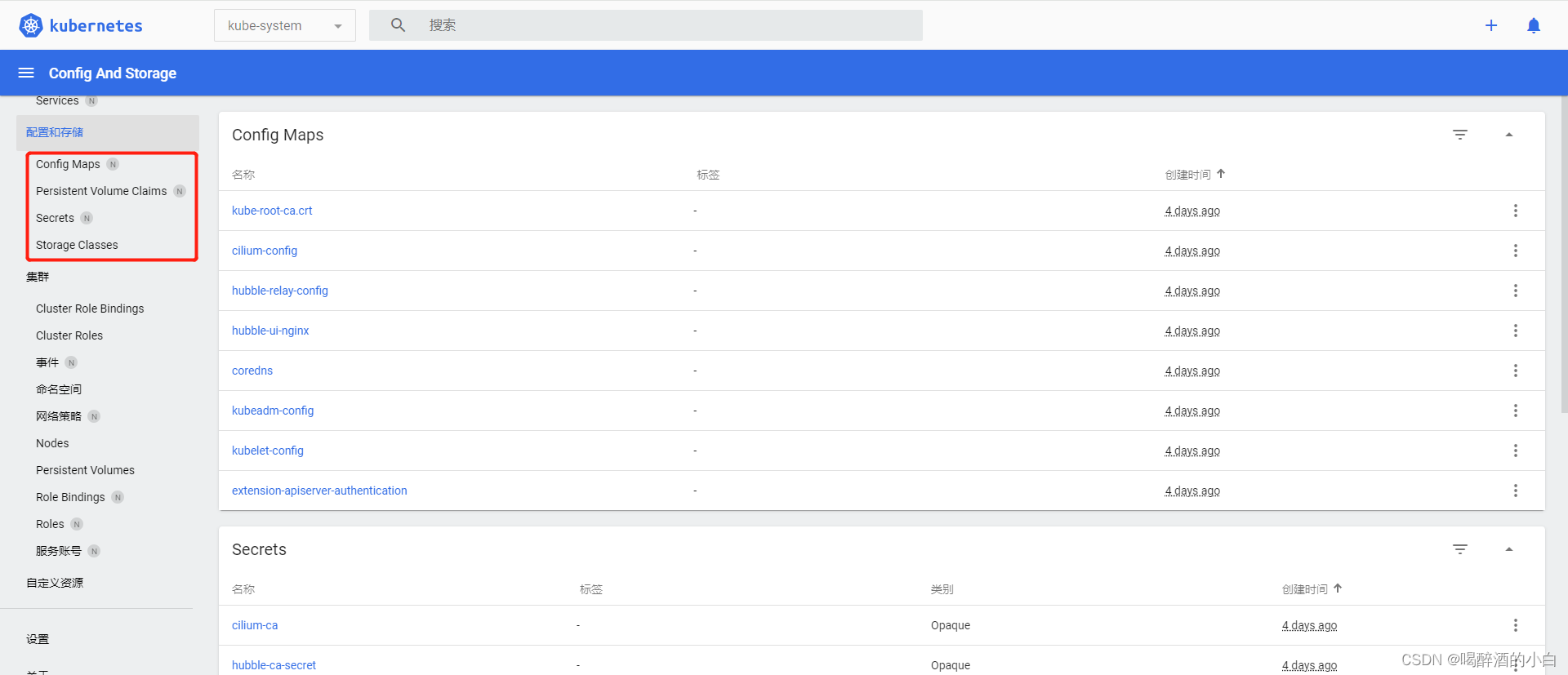Open Cluster Role Bindings in sidebar
Image resolution: width=1568 pixels, height=675 pixels.
[90, 309]
